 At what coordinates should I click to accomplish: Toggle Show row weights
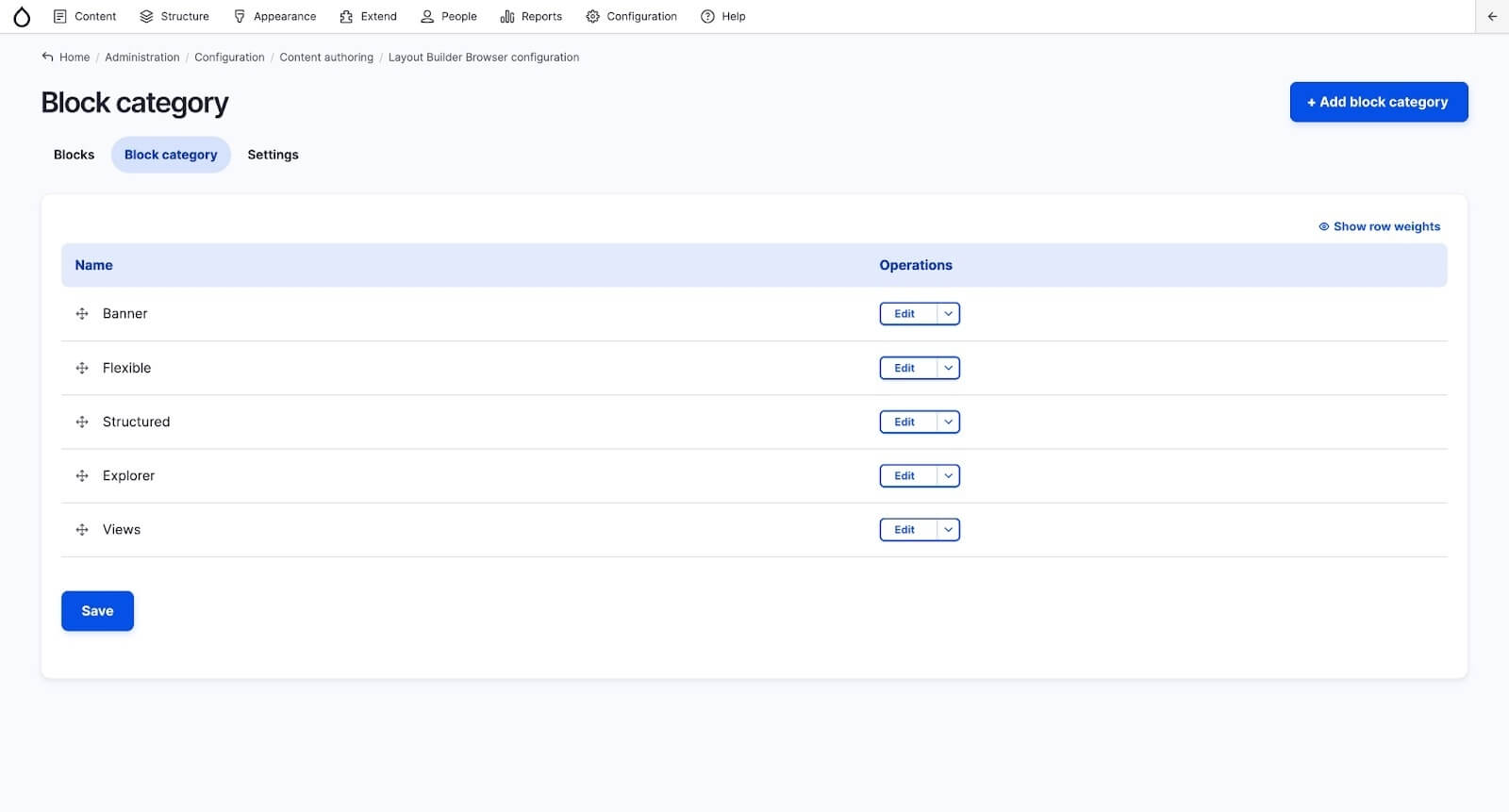pos(1379,226)
